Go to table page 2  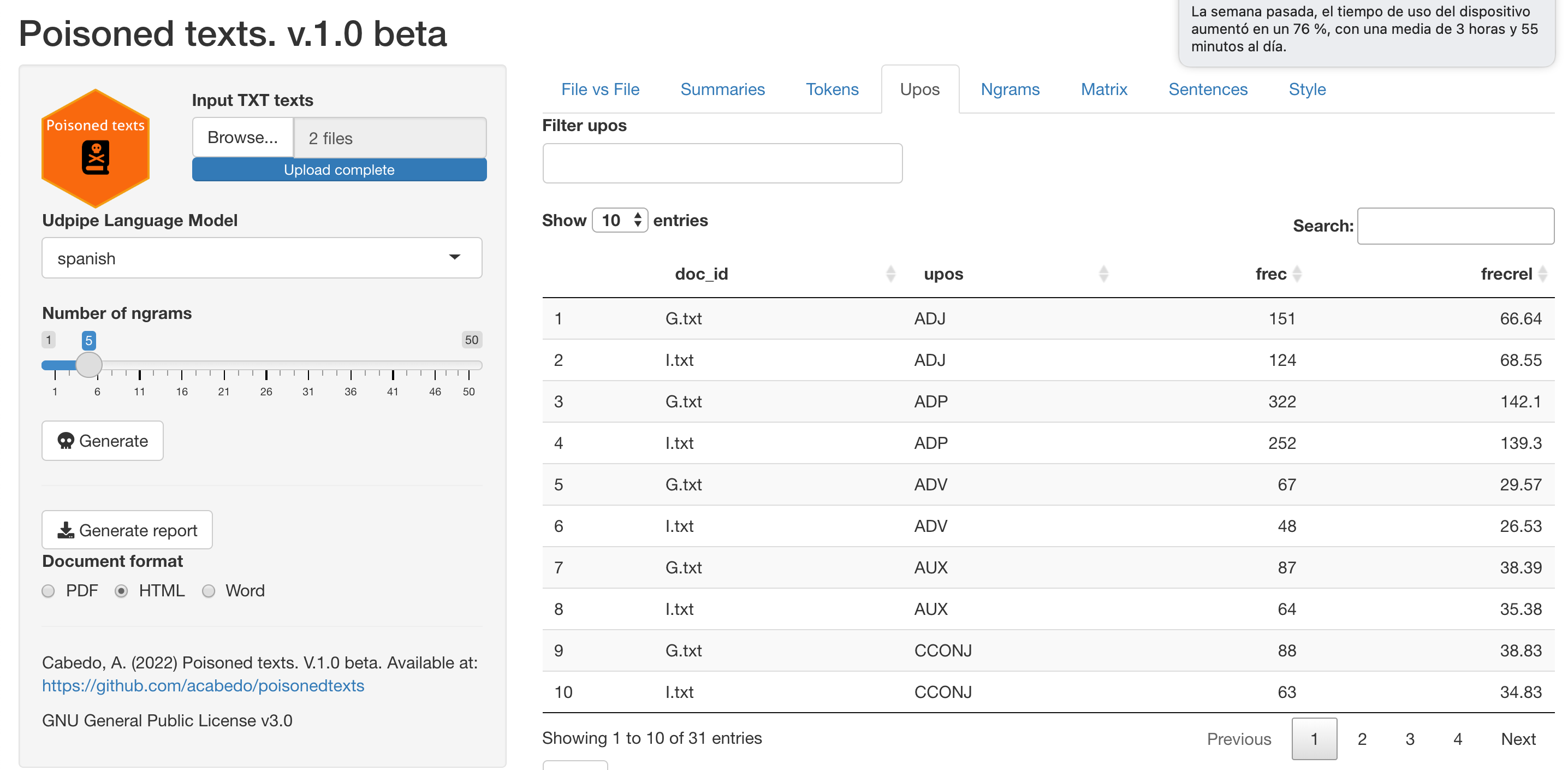(1362, 739)
